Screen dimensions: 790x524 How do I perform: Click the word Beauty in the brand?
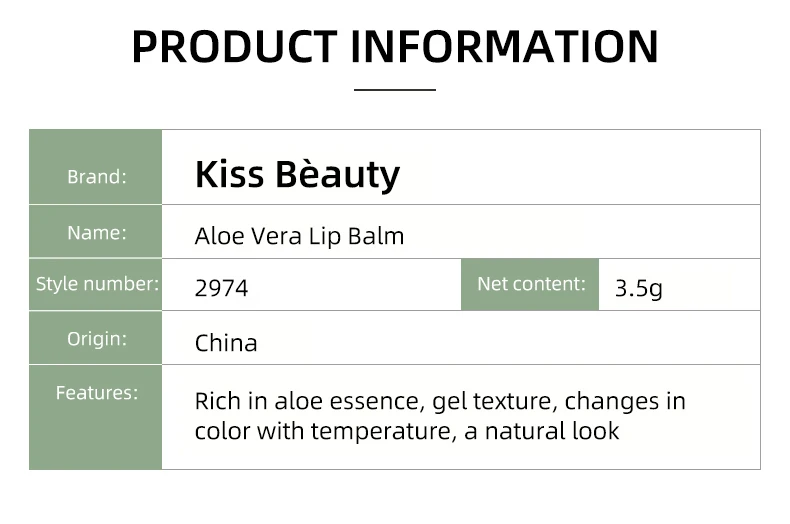pyautogui.click(x=338, y=175)
